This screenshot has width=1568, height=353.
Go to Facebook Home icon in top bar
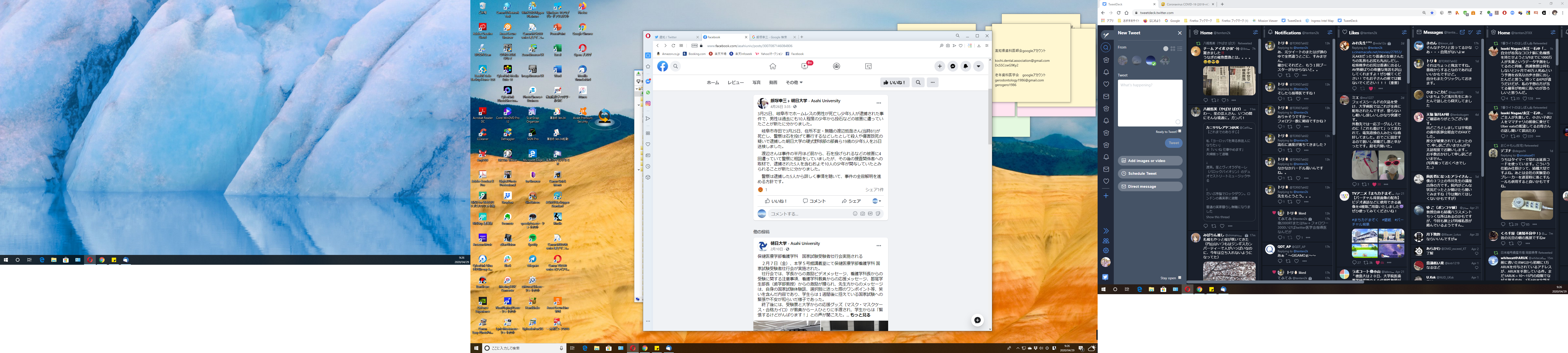pyautogui.click(x=772, y=66)
